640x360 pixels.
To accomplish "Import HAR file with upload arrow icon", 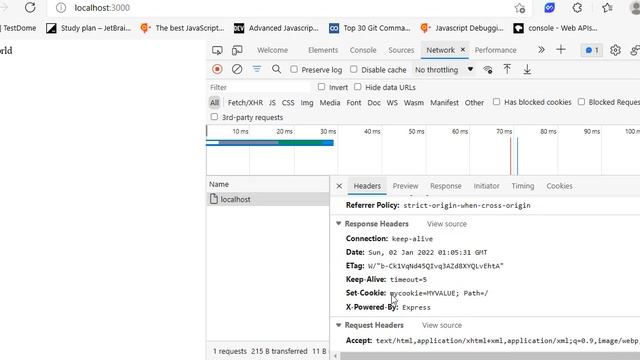I will [x=507, y=69].
